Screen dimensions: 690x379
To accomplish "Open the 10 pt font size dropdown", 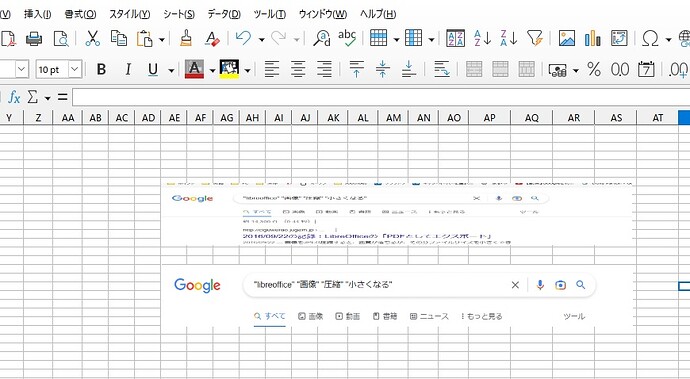I will pos(75,69).
